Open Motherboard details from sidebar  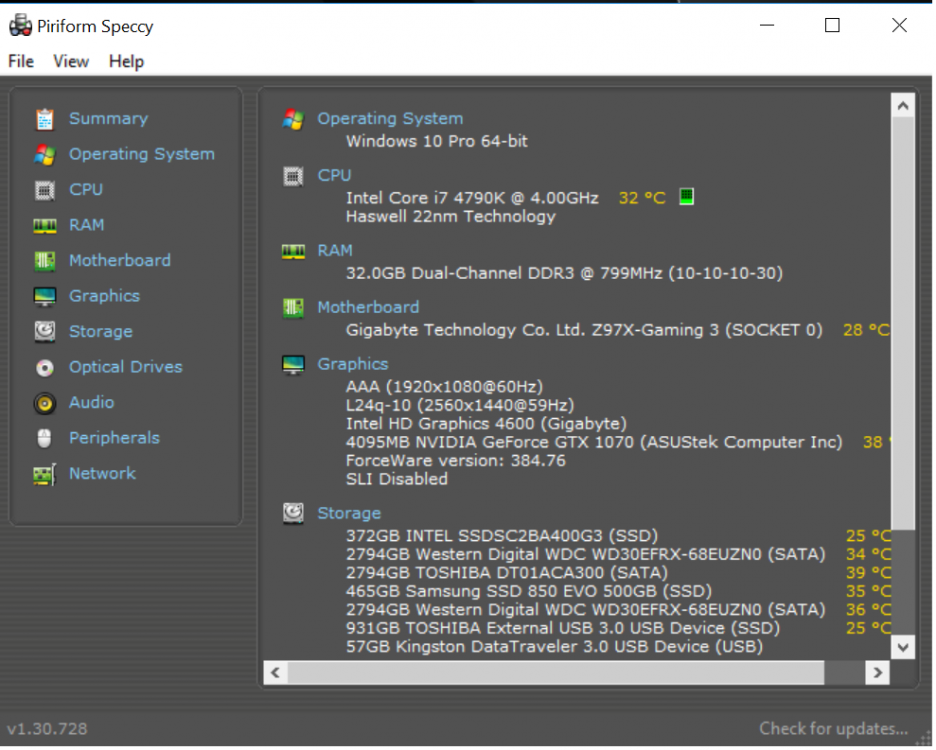pyautogui.click(x=120, y=261)
